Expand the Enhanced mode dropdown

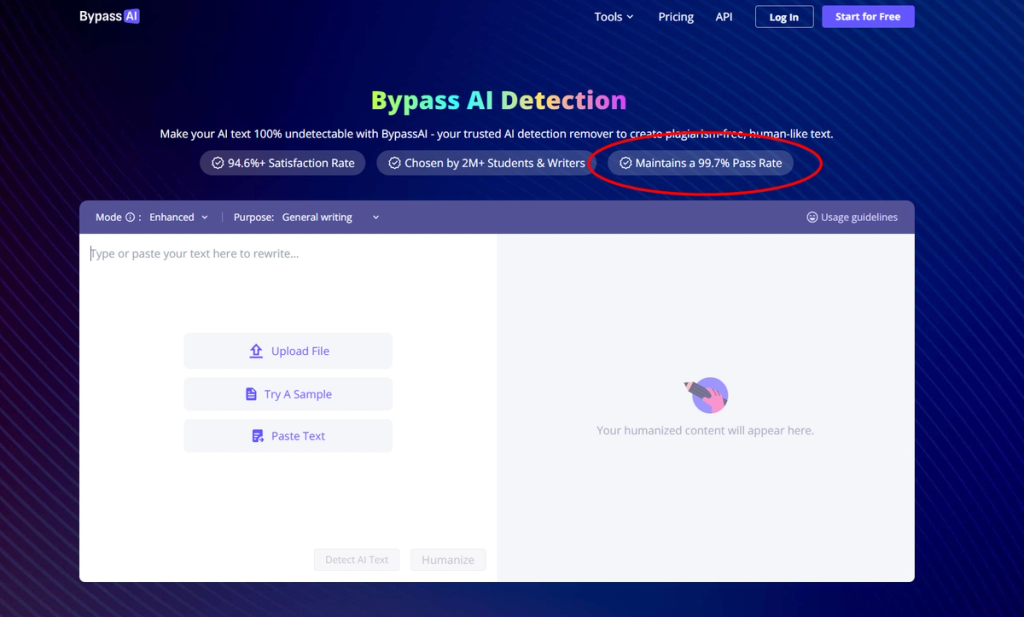point(178,217)
